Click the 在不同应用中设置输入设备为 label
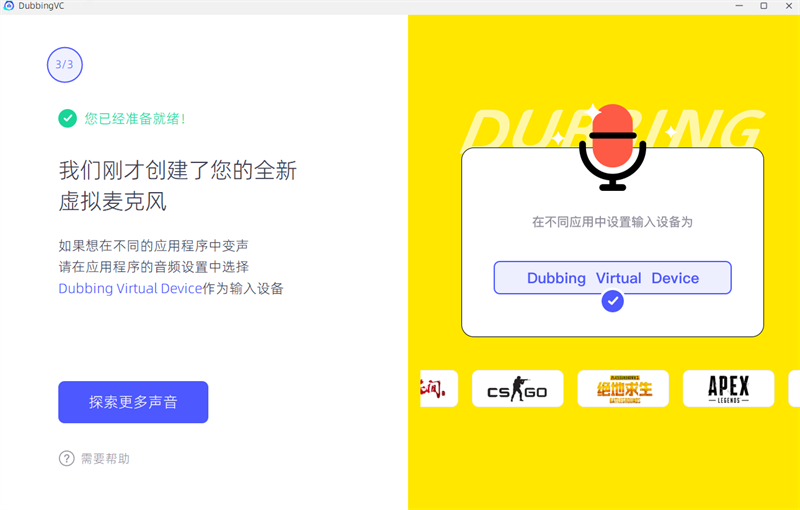Viewport: 800px width, 510px height. point(612,222)
